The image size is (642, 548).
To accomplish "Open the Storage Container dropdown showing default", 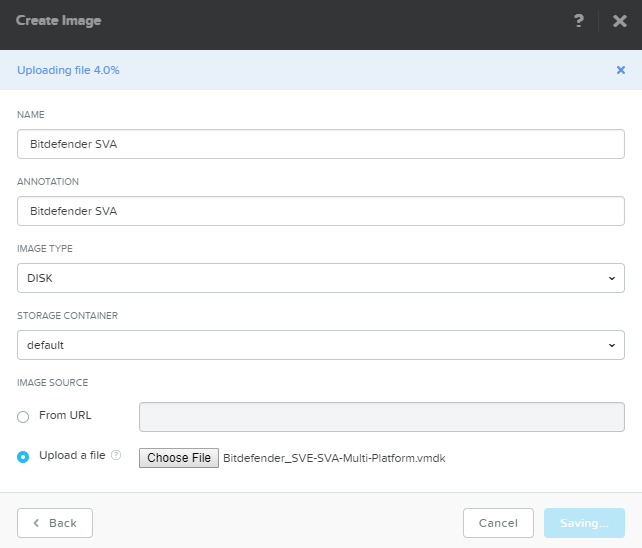I will [x=320, y=345].
